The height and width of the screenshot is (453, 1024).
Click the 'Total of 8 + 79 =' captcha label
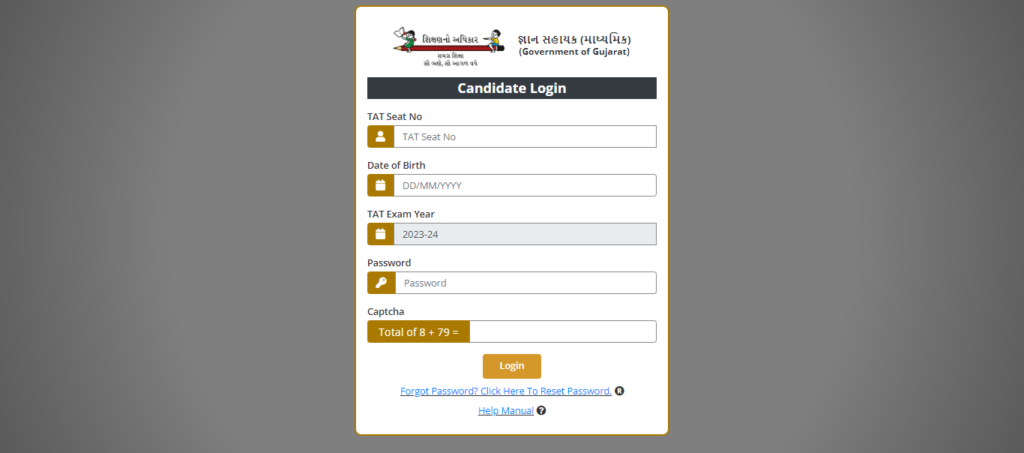(x=419, y=332)
